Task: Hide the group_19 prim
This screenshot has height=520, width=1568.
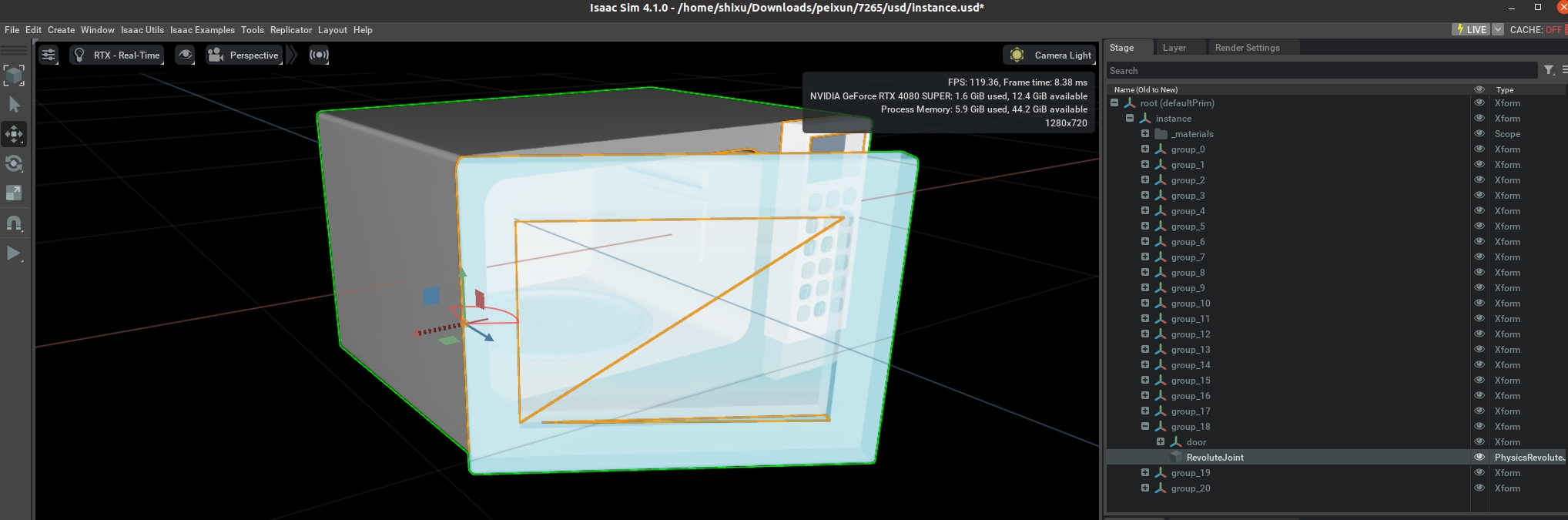Action: (1479, 472)
